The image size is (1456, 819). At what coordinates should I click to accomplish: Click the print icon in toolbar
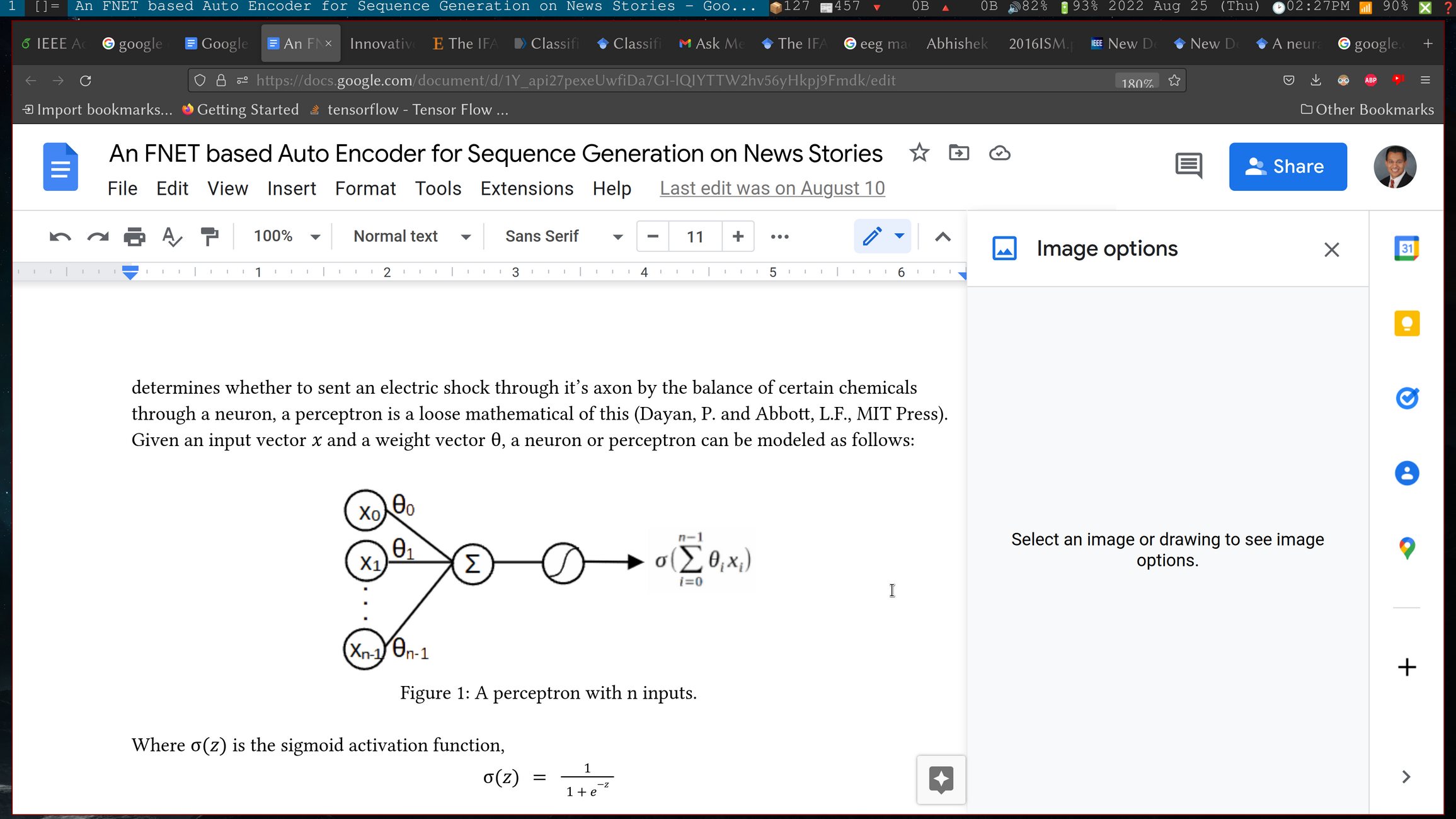(134, 237)
